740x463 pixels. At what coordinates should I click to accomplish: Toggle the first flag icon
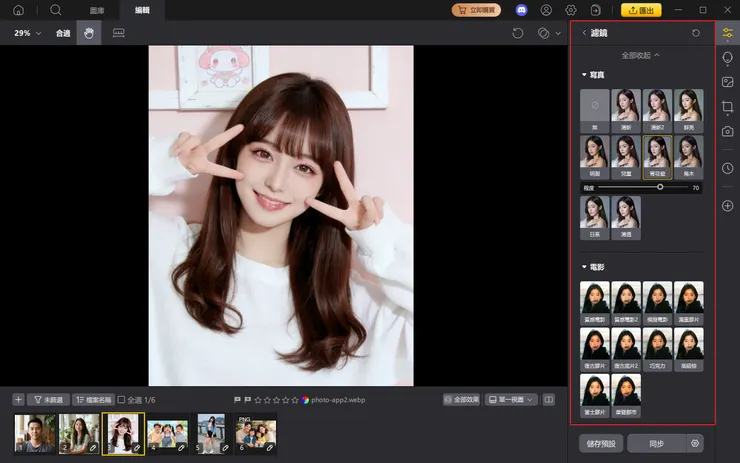[237, 400]
